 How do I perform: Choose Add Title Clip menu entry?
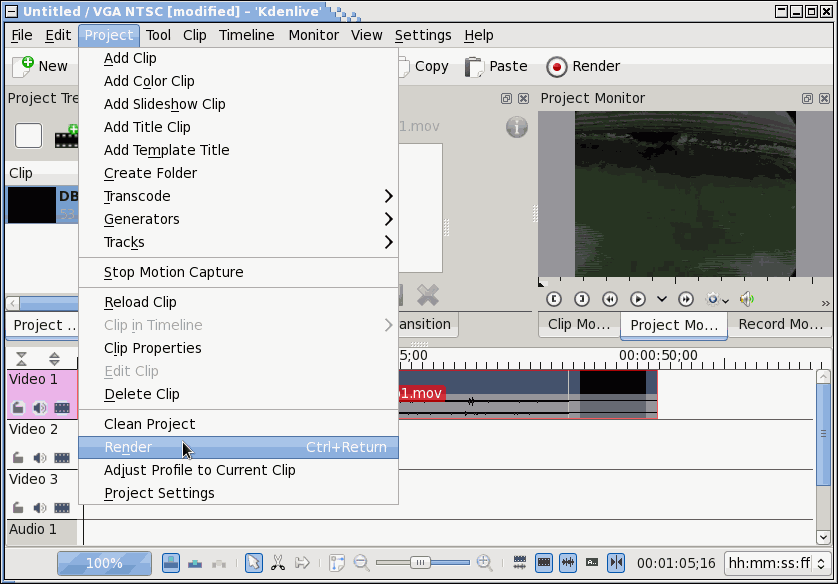(x=238, y=127)
